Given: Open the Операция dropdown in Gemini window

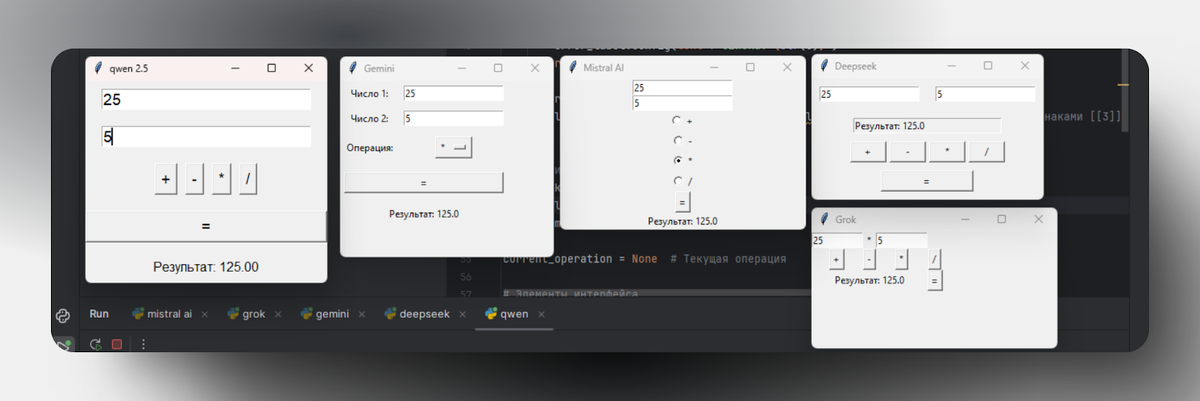Looking at the screenshot, I should coord(453,147).
